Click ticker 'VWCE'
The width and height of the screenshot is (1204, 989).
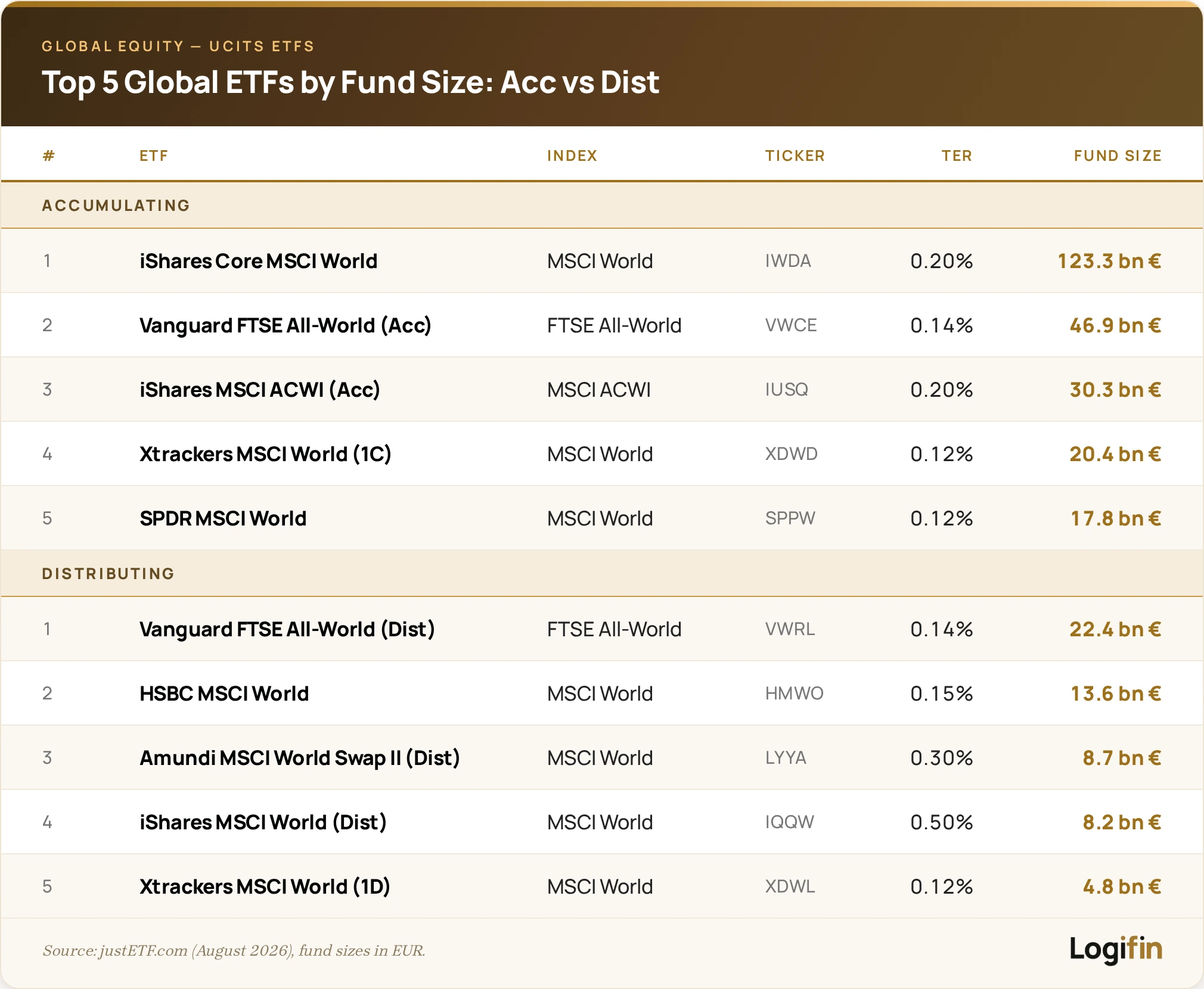pyautogui.click(x=791, y=325)
